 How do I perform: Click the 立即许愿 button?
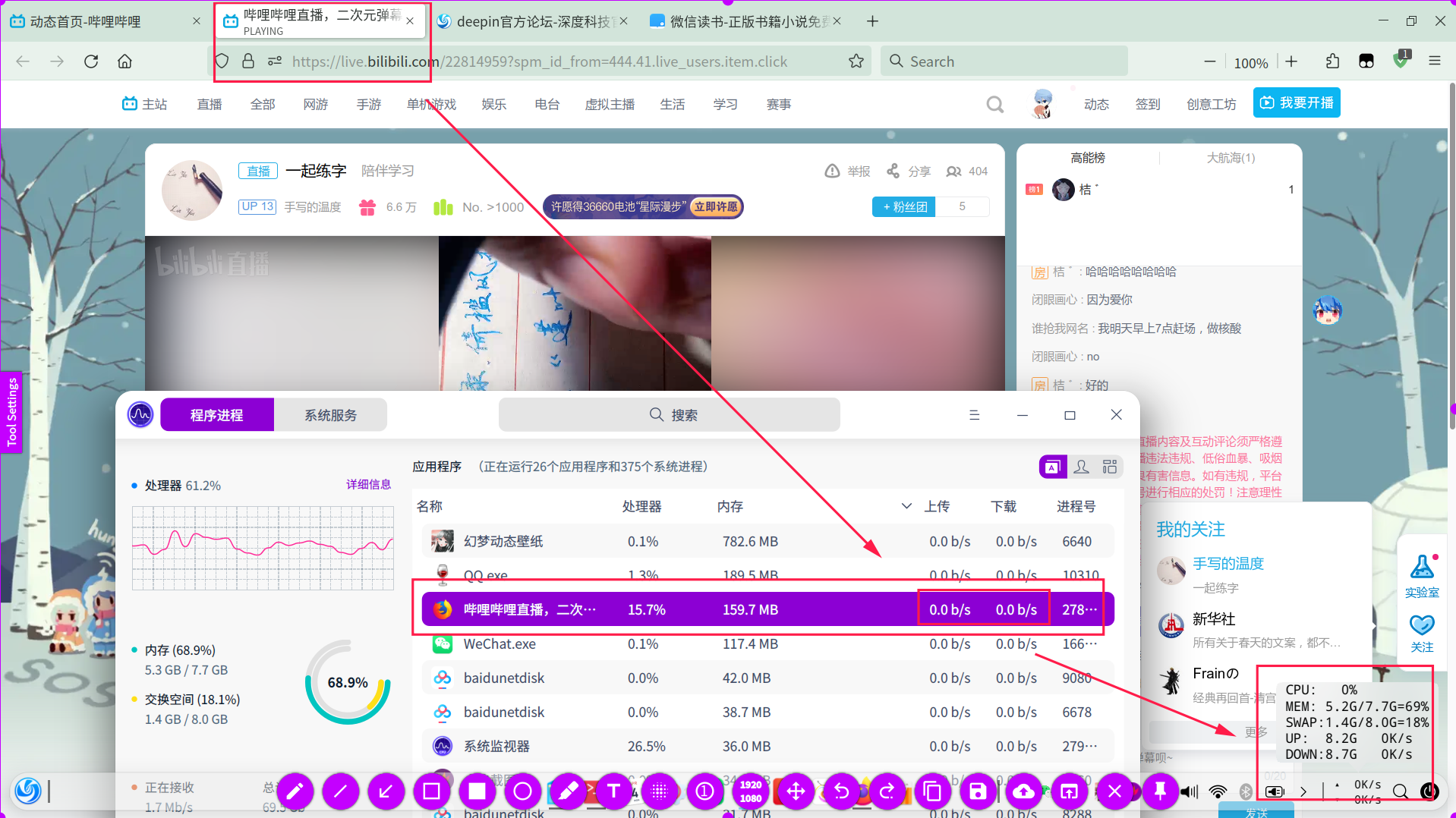click(x=716, y=206)
